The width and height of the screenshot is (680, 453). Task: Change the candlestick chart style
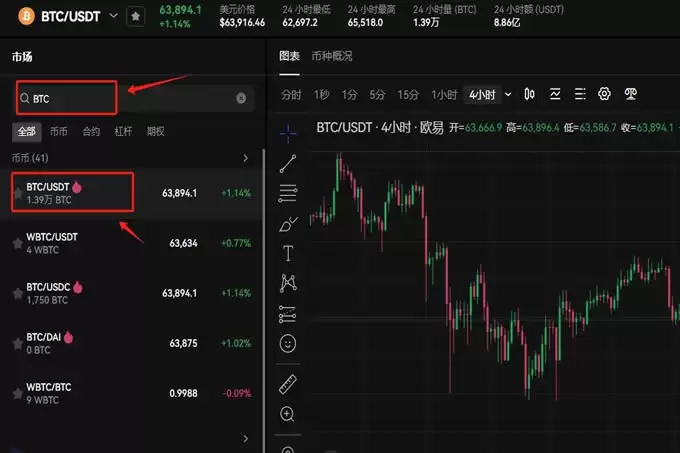529,94
